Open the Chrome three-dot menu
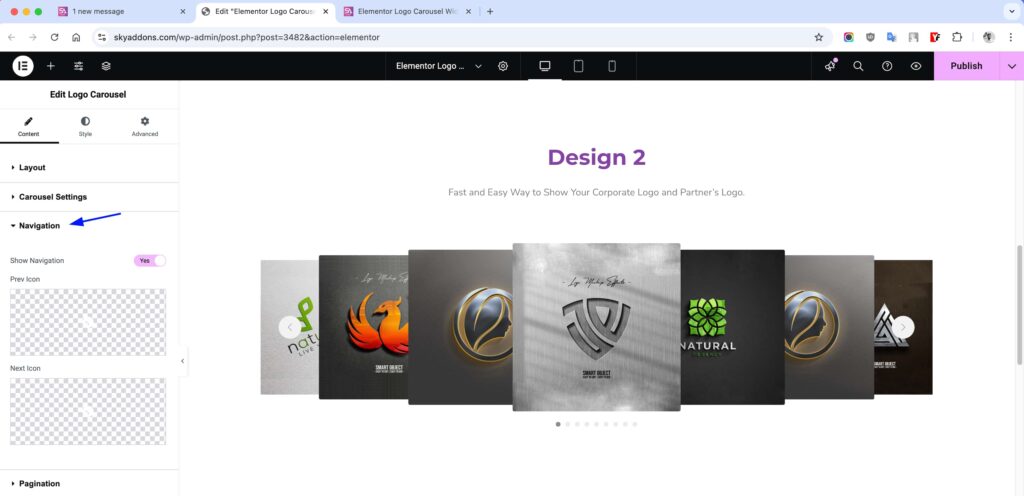 click(x=1010, y=37)
